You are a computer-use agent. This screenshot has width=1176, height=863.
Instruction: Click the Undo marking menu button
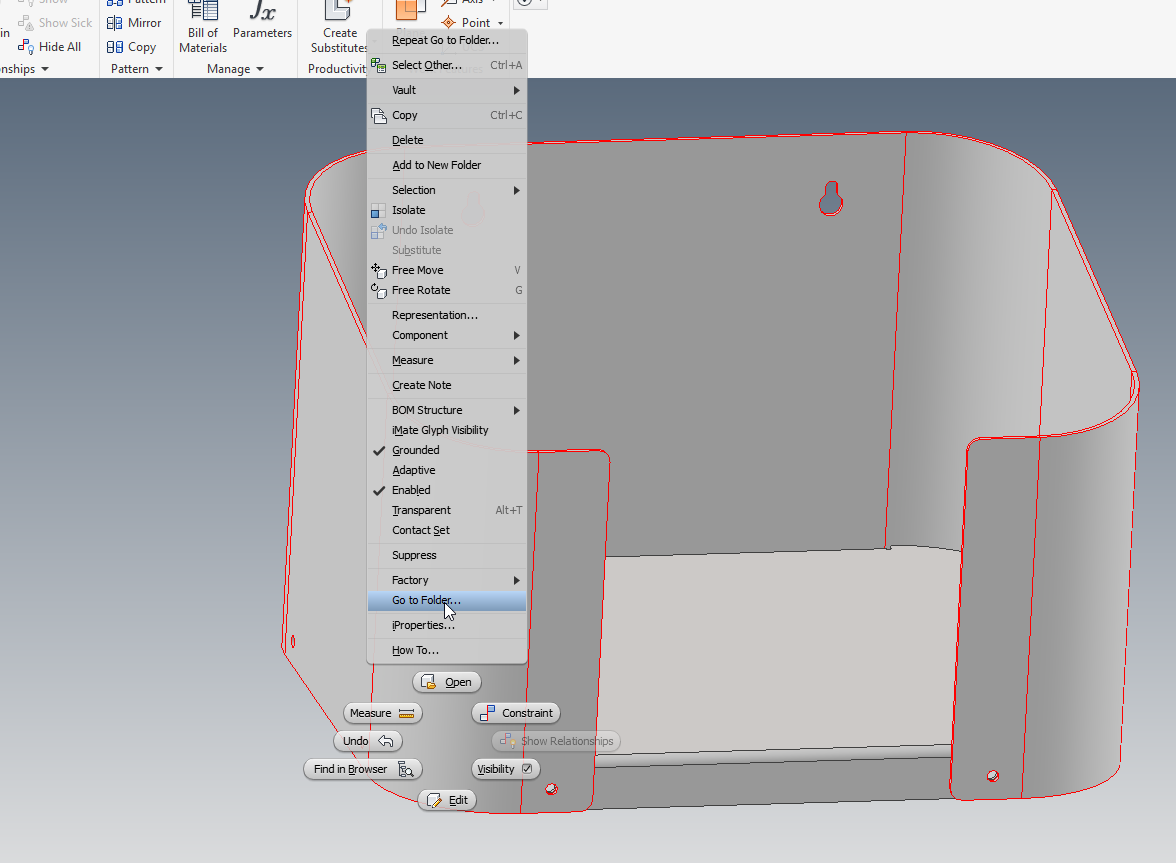click(368, 741)
